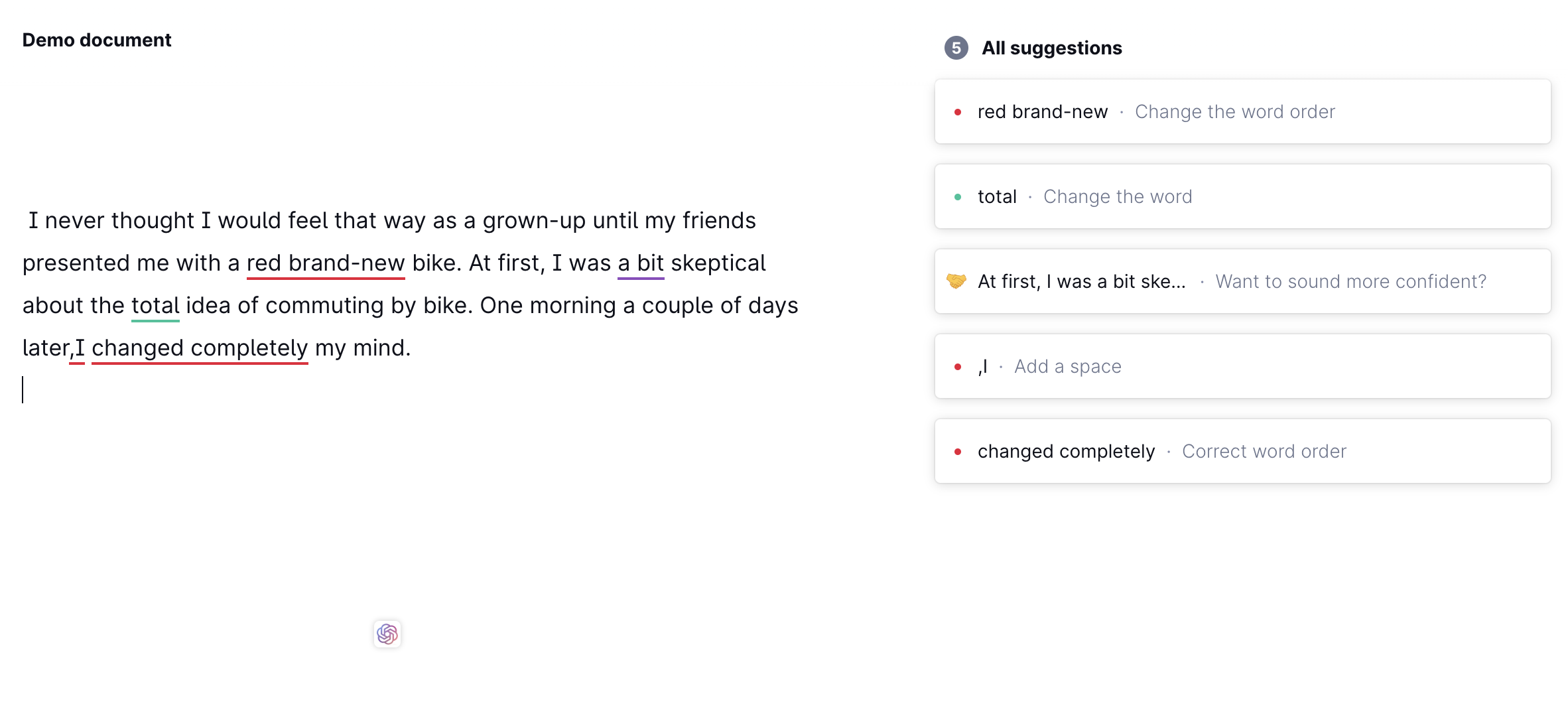Click the green dot on 'total' suggestion
The height and width of the screenshot is (727, 1568).
click(958, 196)
